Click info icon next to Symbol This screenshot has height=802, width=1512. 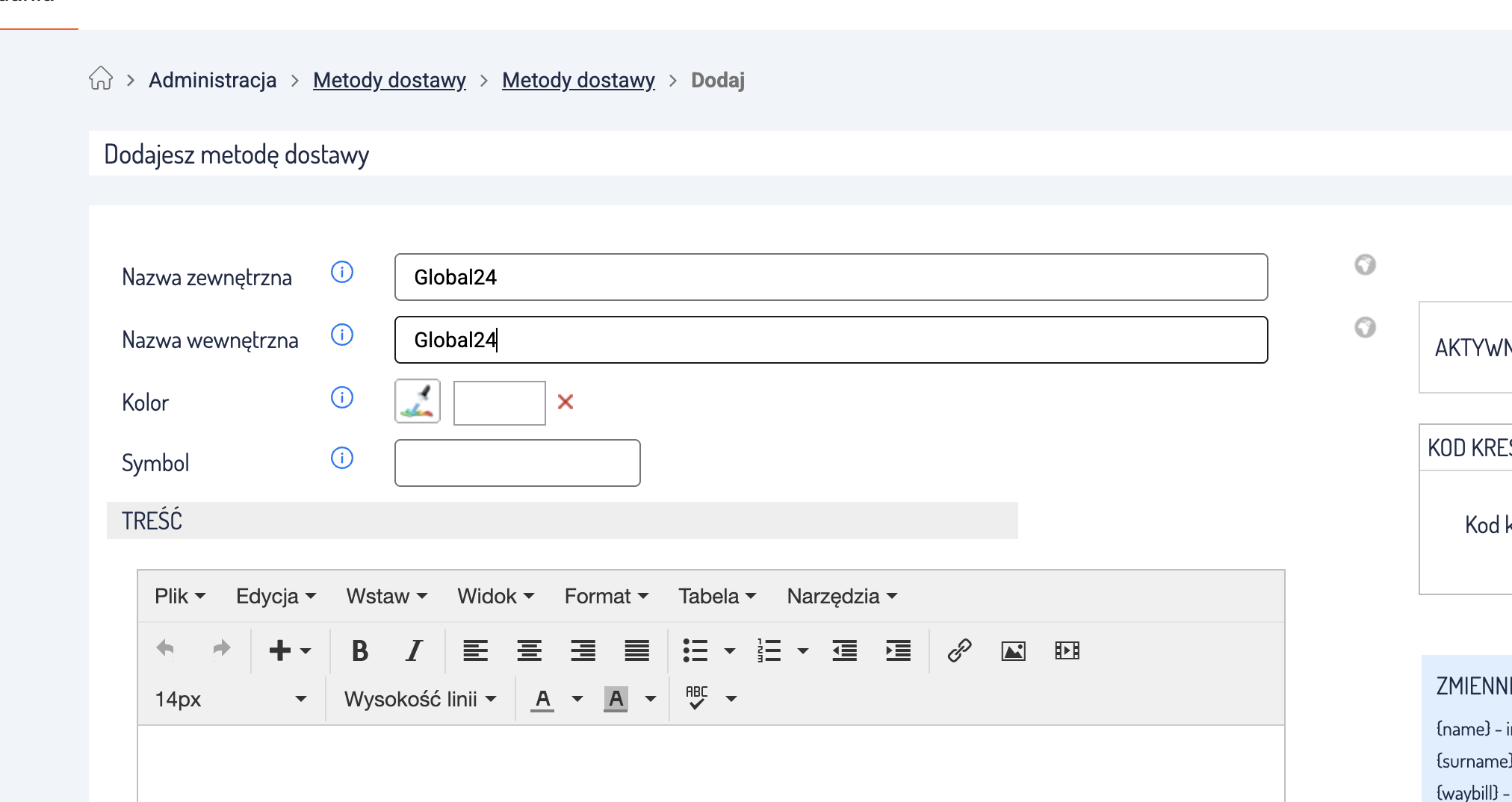click(x=341, y=458)
